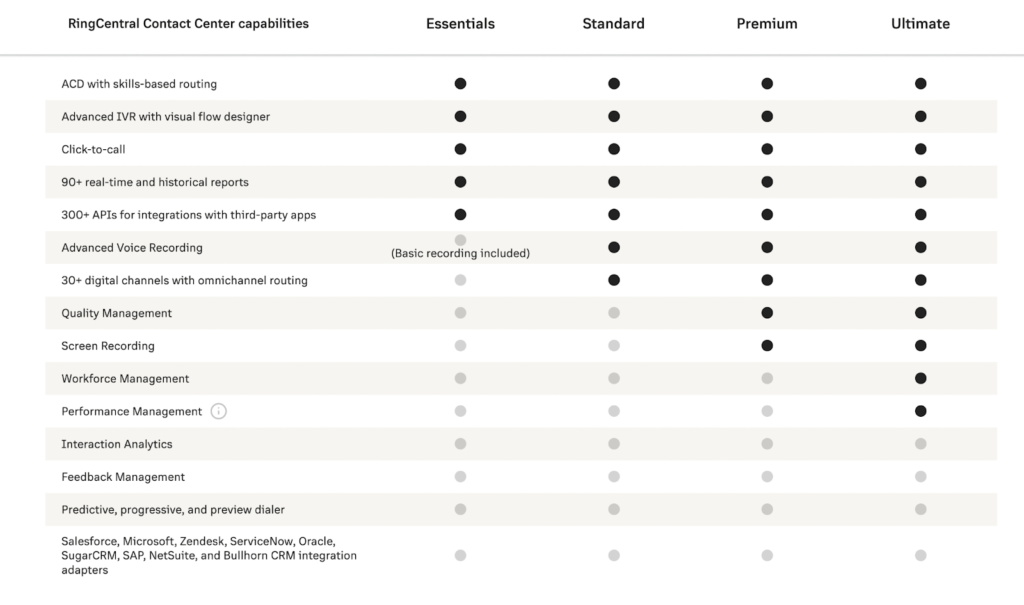Click the grey Ultimate dot for Feedback Management

pos(920,477)
